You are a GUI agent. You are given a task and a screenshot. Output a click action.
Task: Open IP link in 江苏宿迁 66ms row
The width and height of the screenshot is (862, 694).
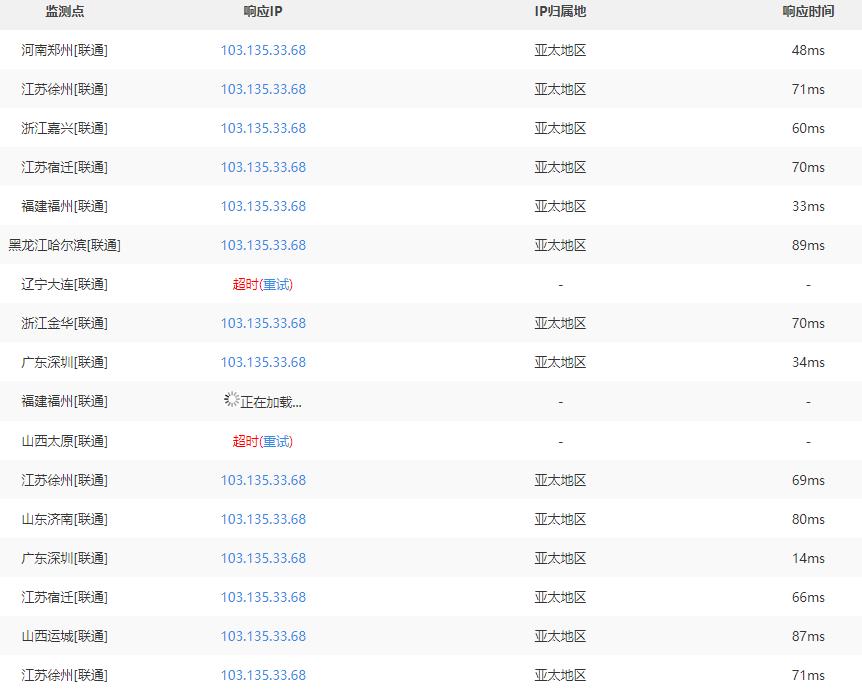tap(263, 597)
